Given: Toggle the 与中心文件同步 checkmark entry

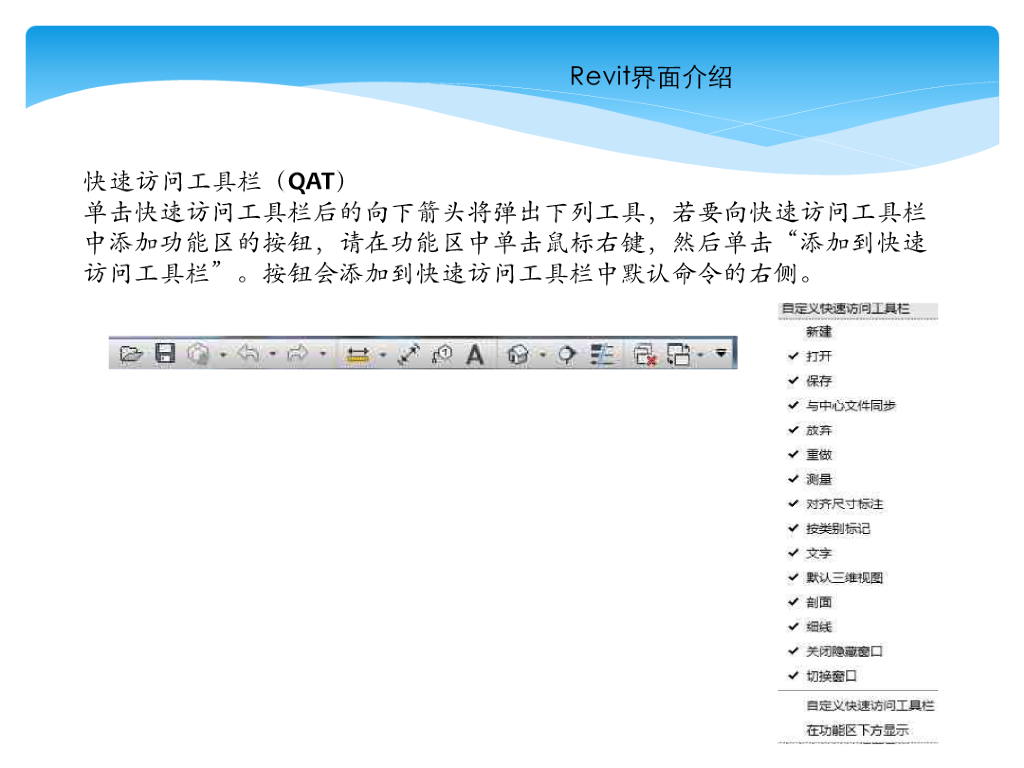Looking at the screenshot, I should coord(842,406).
